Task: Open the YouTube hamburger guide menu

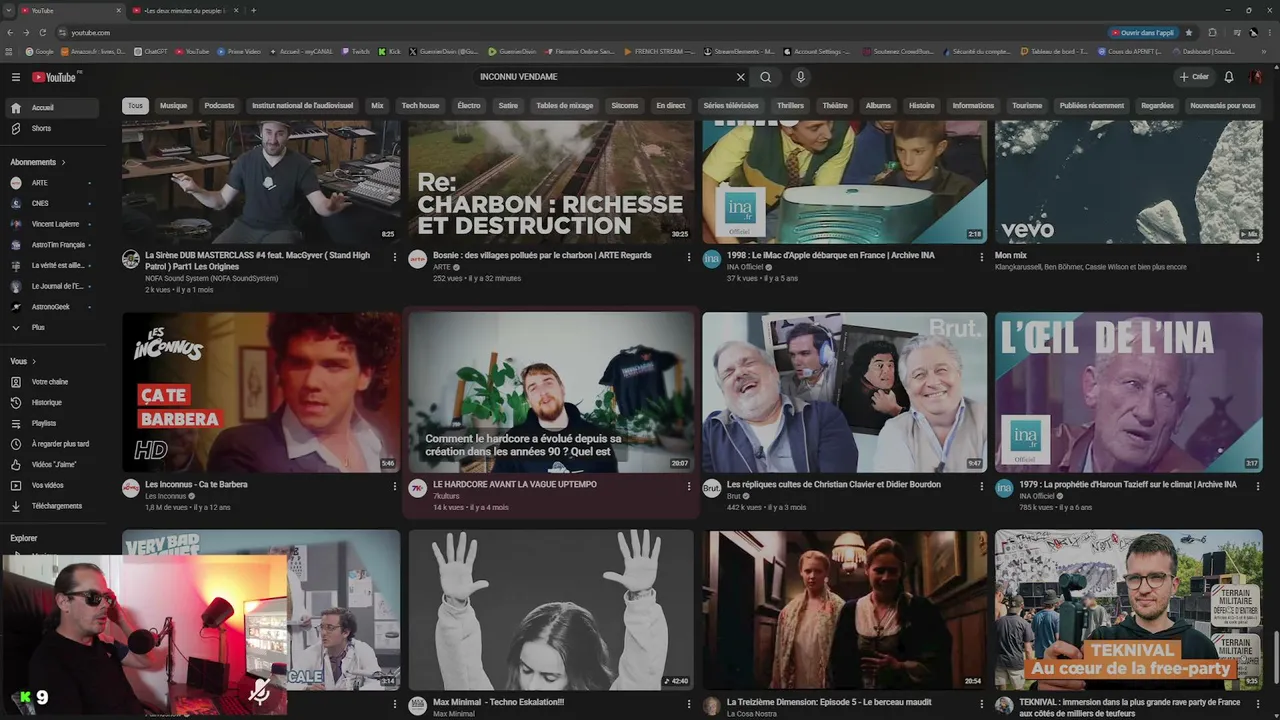Action: coord(16,77)
